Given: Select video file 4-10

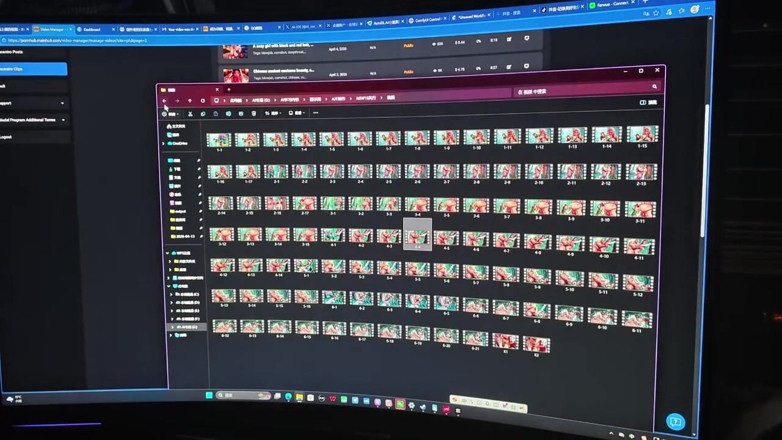Looking at the screenshot, I should (x=603, y=247).
